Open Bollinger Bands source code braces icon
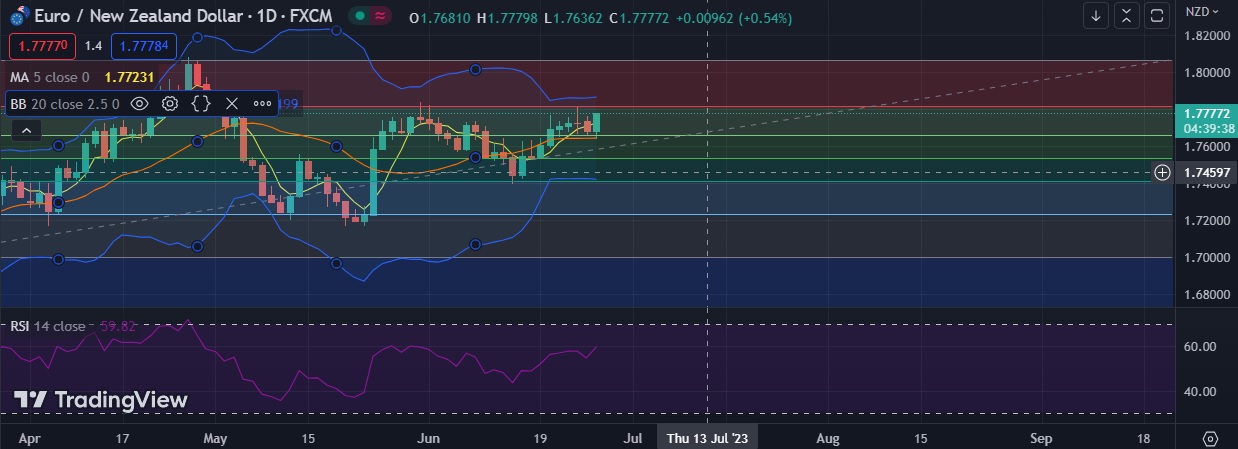This screenshot has width=1238, height=449. pos(201,103)
